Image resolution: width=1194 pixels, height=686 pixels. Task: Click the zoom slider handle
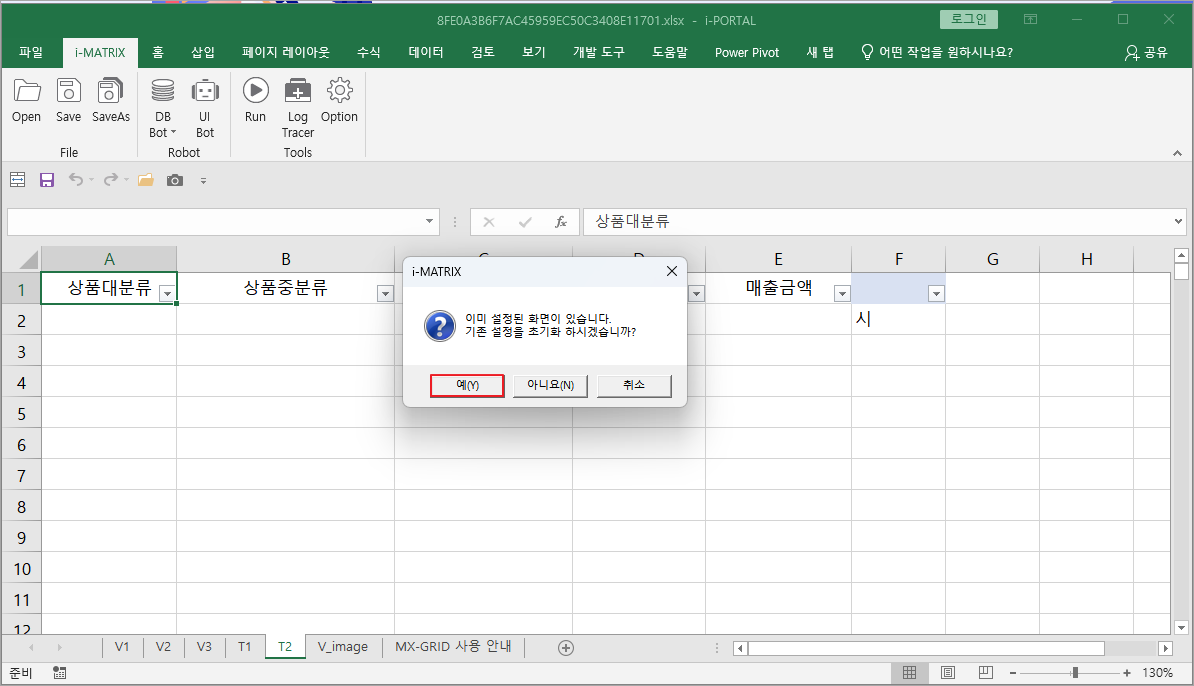(1075, 673)
